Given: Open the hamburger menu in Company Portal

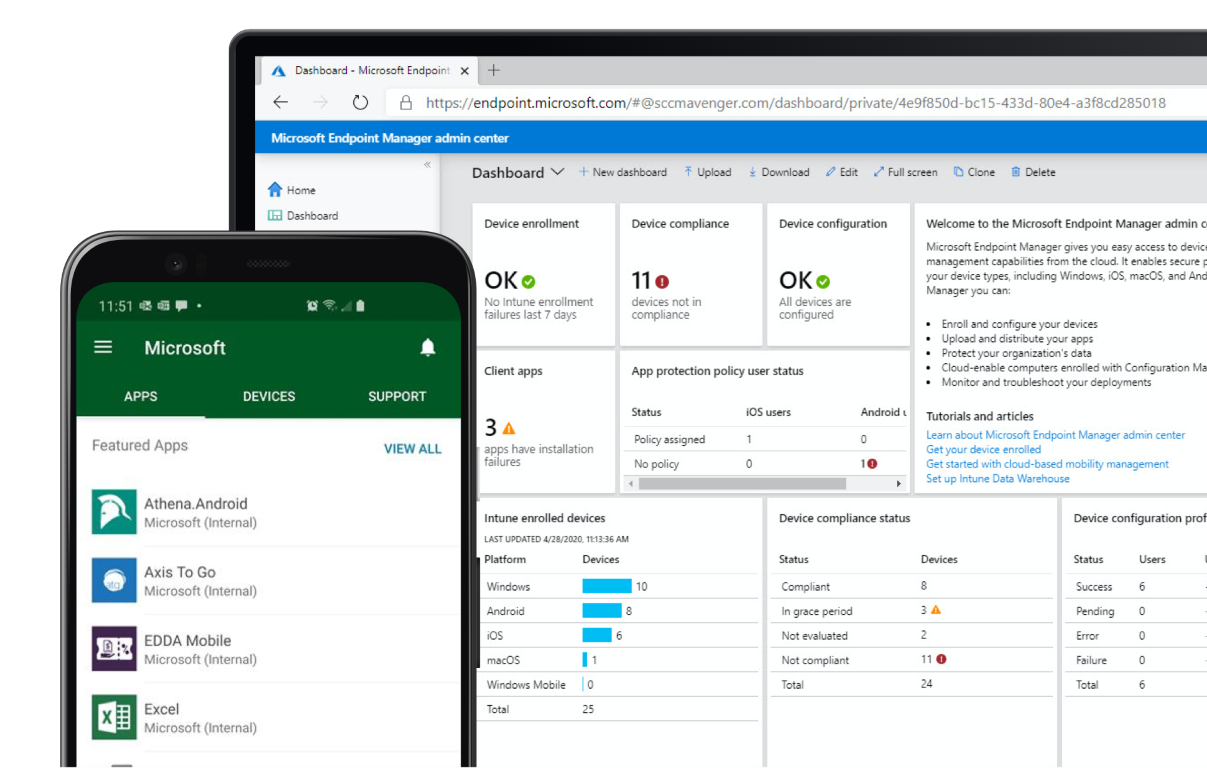Looking at the screenshot, I should click(103, 347).
